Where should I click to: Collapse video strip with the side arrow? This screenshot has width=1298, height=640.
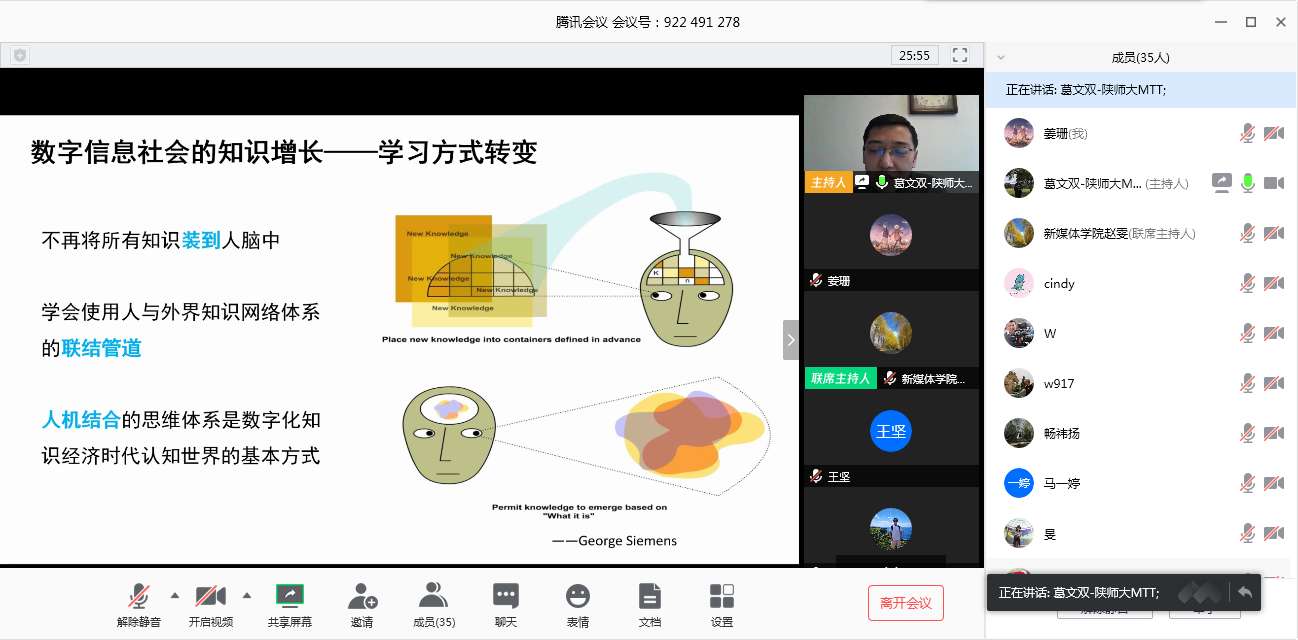[790, 340]
